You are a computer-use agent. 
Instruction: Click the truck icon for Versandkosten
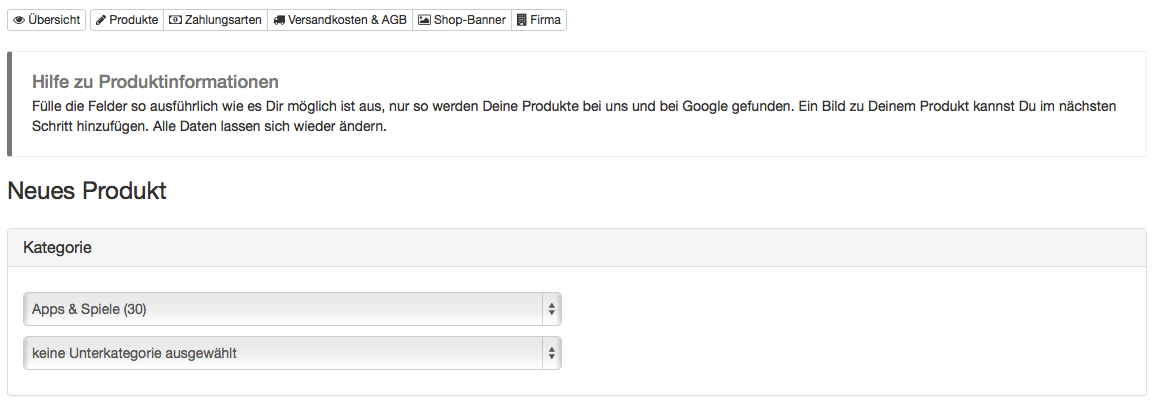[279, 20]
